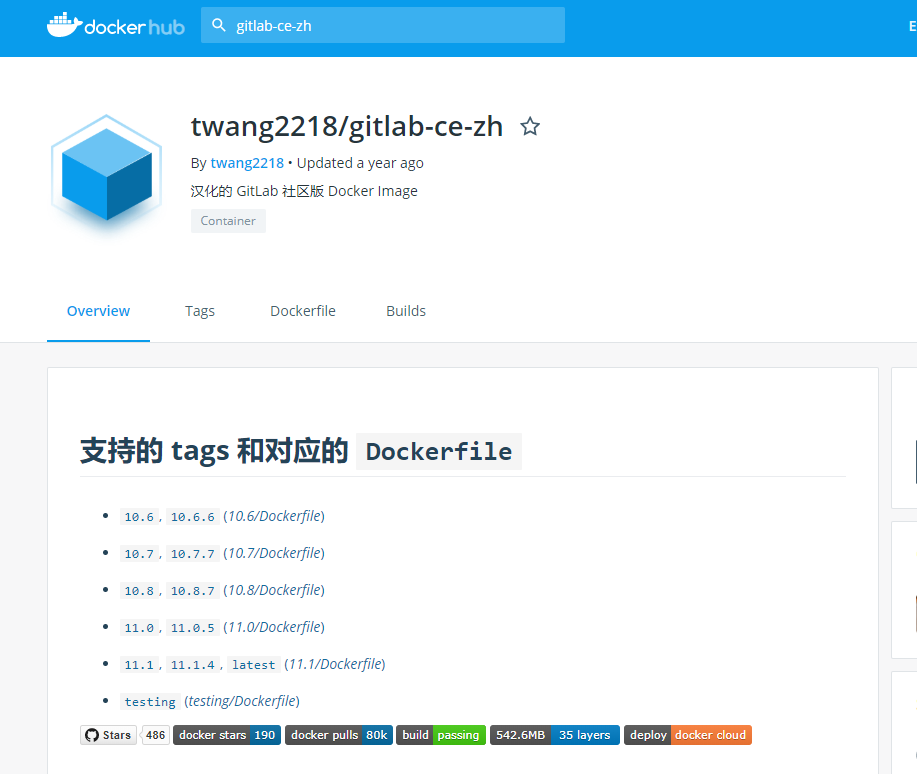Screen dimensions: 917x774
Task: Click the 11.1 tag code
Action: [x=139, y=665]
